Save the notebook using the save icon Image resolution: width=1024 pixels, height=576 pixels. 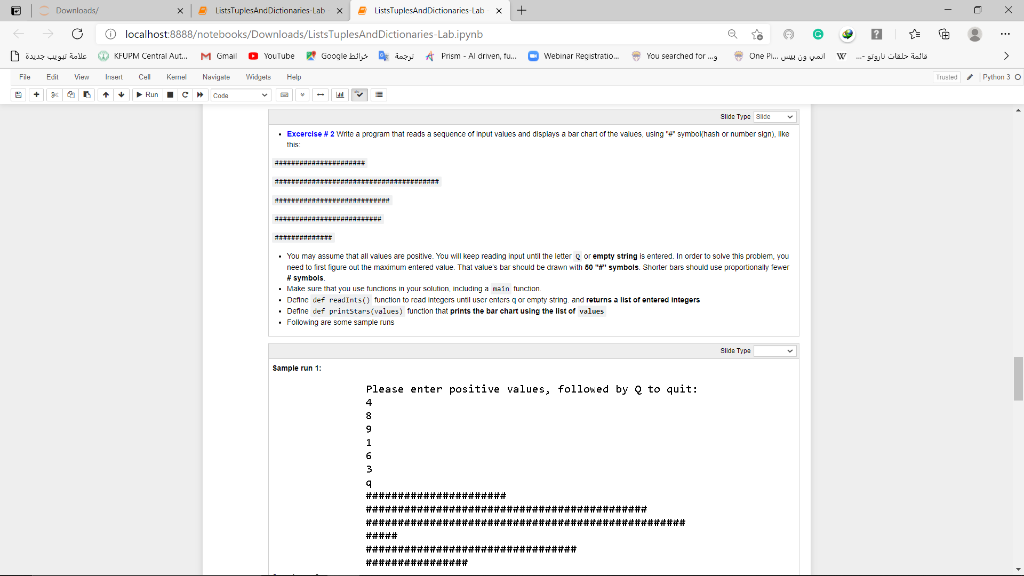tap(16, 94)
